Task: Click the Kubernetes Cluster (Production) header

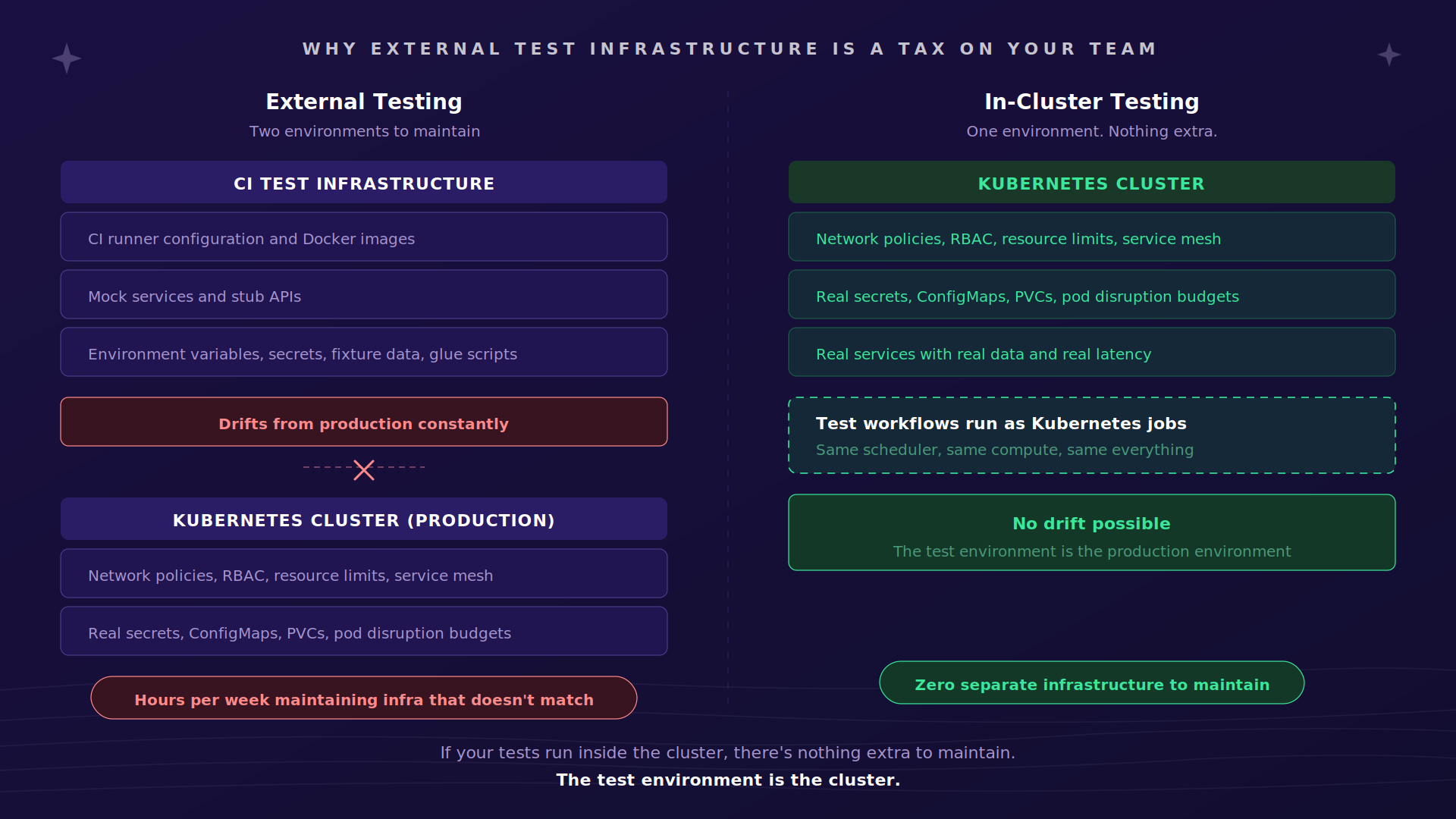Action: pos(364,519)
